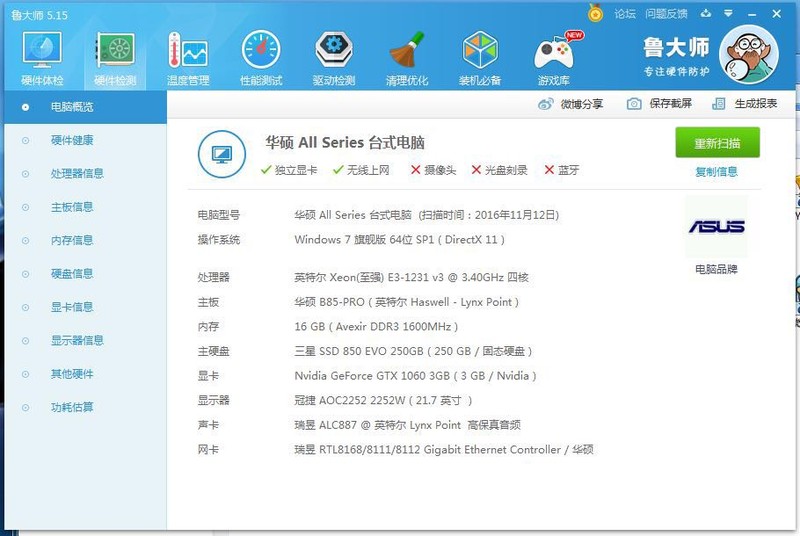The height and width of the screenshot is (536, 800).
Task: Click the 鲁大师 5.15 window title
Action: (x=39, y=15)
